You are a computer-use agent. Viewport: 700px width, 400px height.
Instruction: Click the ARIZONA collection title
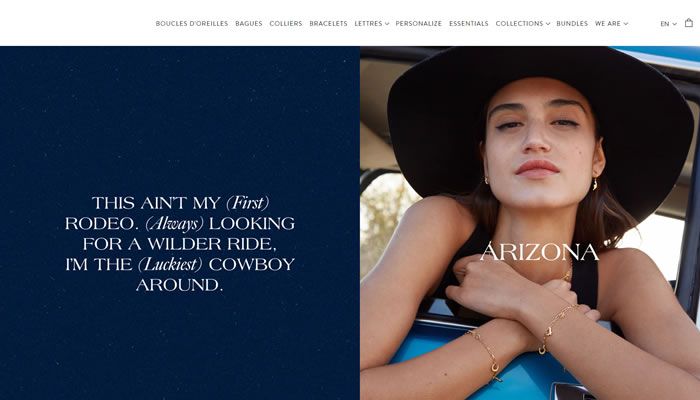pyautogui.click(x=539, y=252)
